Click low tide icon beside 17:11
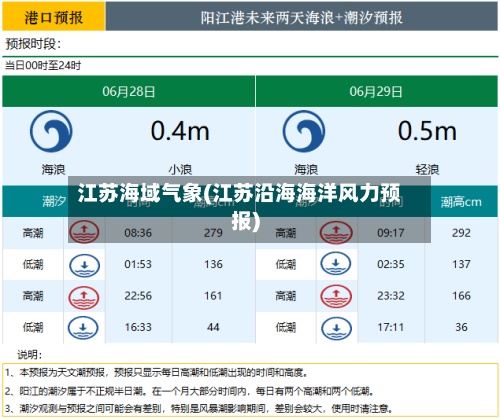 pyautogui.click(x=336, y=328)
